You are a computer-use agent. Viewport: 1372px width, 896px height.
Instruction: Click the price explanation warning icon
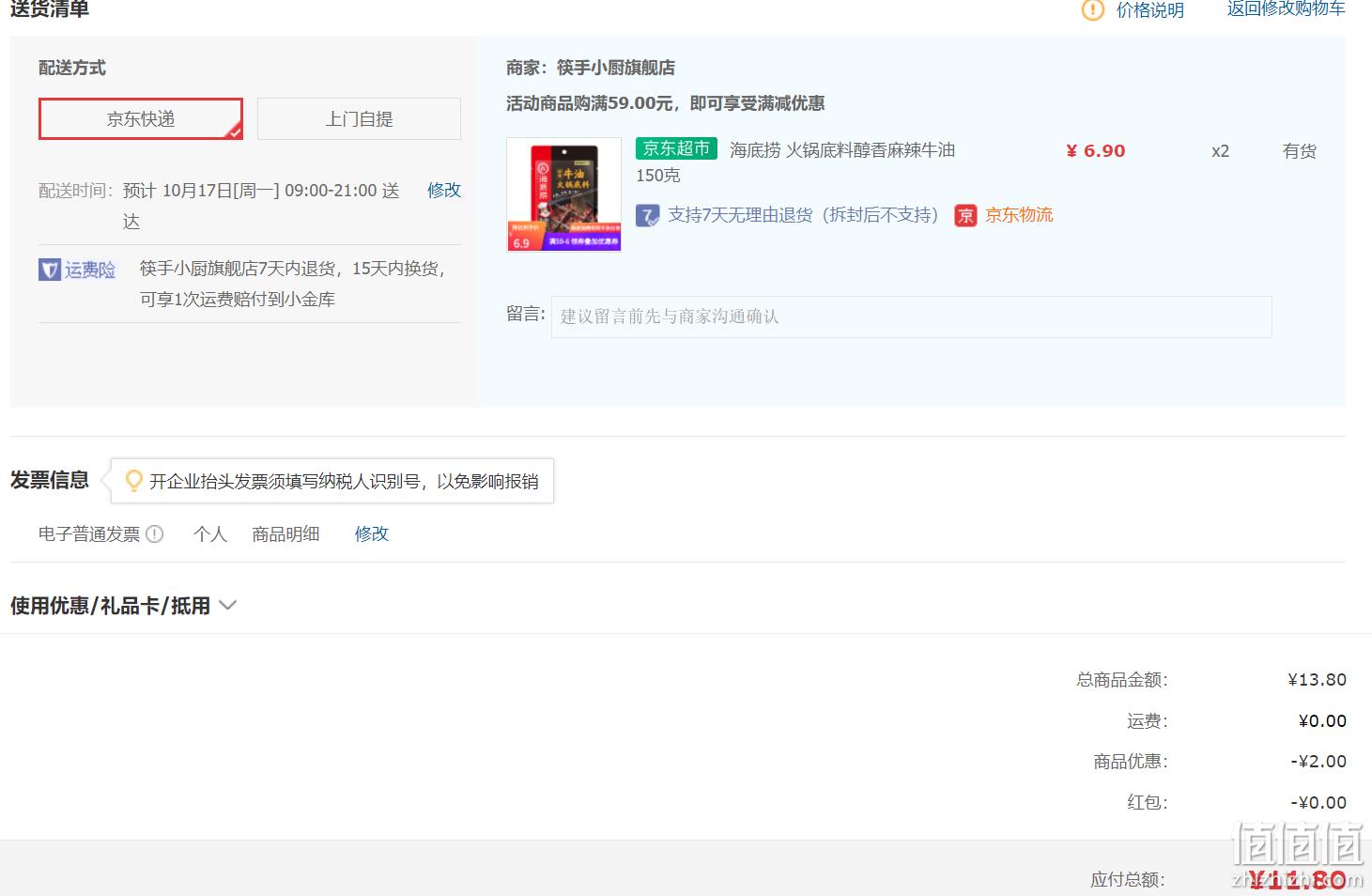1093,10
